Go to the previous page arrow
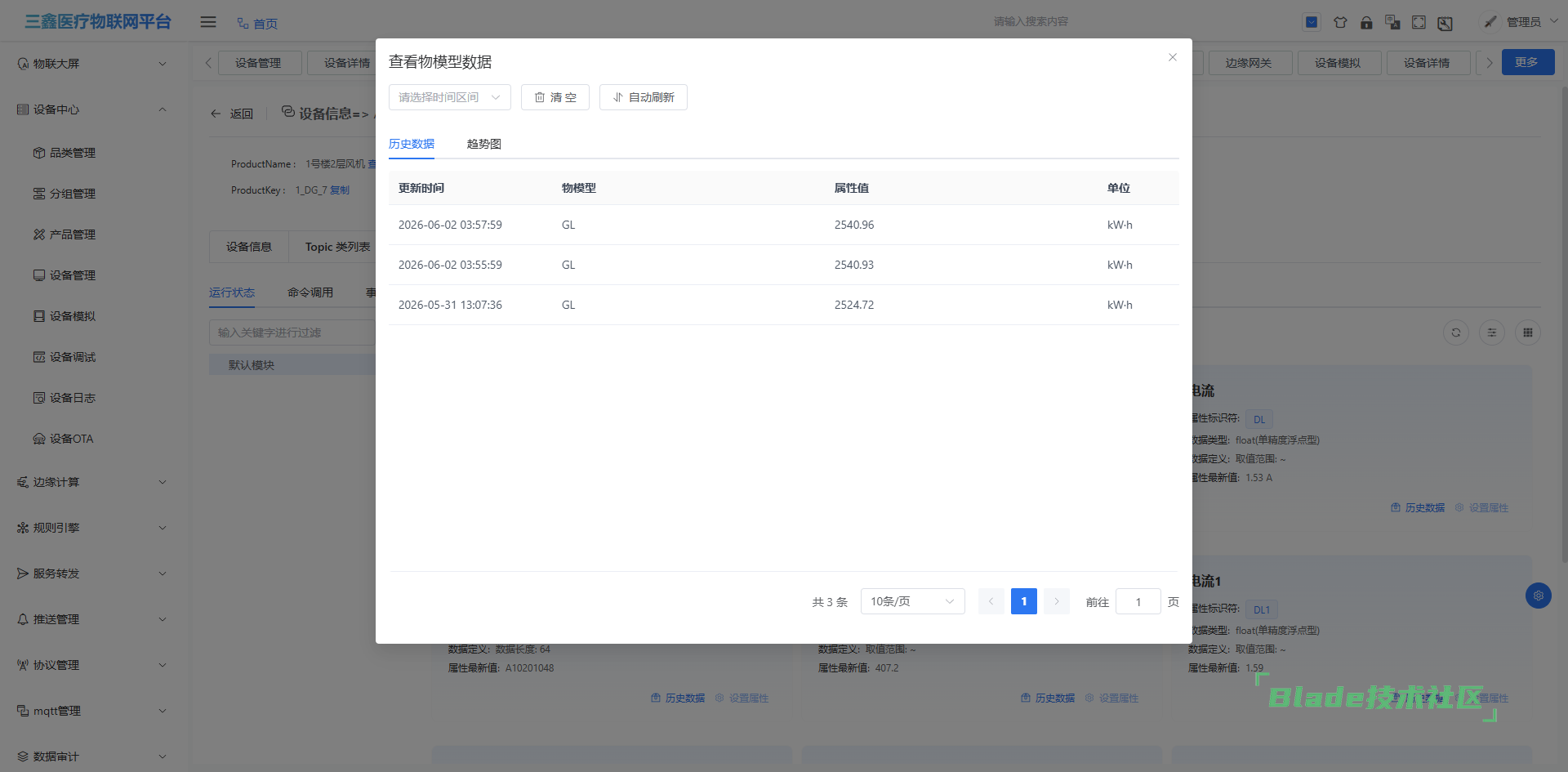Image resolution: width=1568 pixels, height=772 pixels. (991, 601)
